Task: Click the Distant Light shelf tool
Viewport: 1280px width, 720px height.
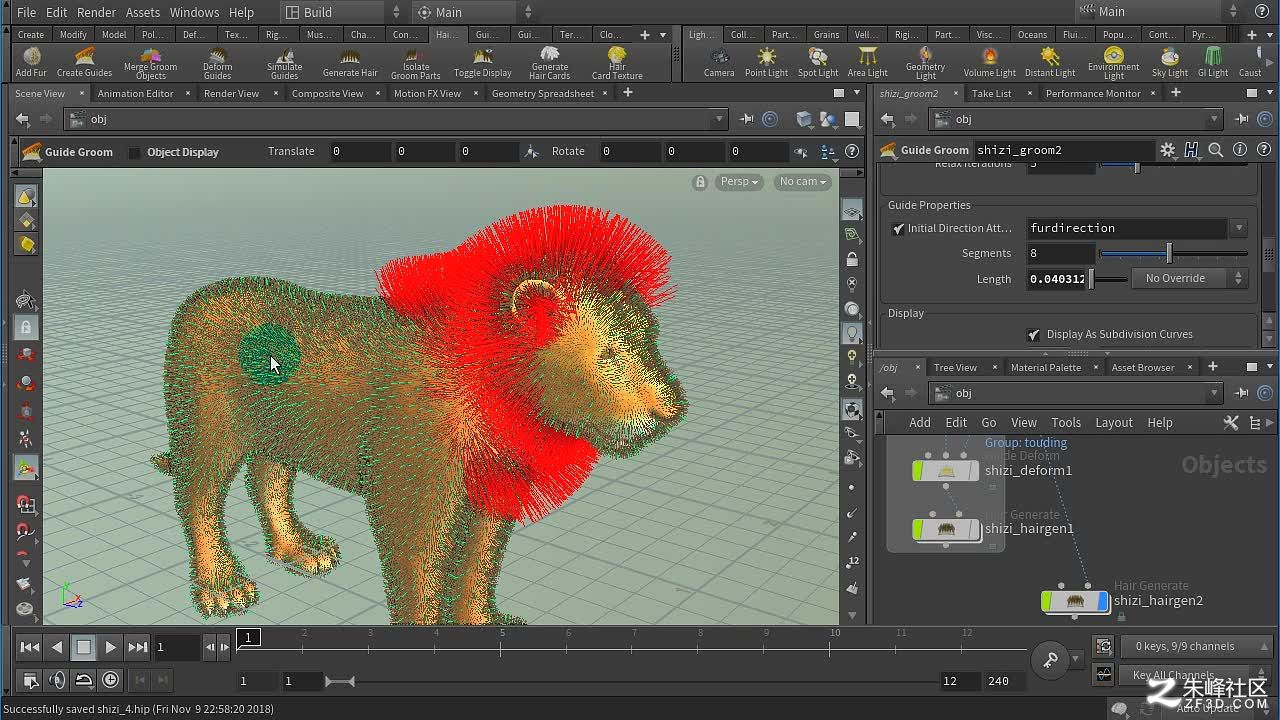Action: [1050, 62]
